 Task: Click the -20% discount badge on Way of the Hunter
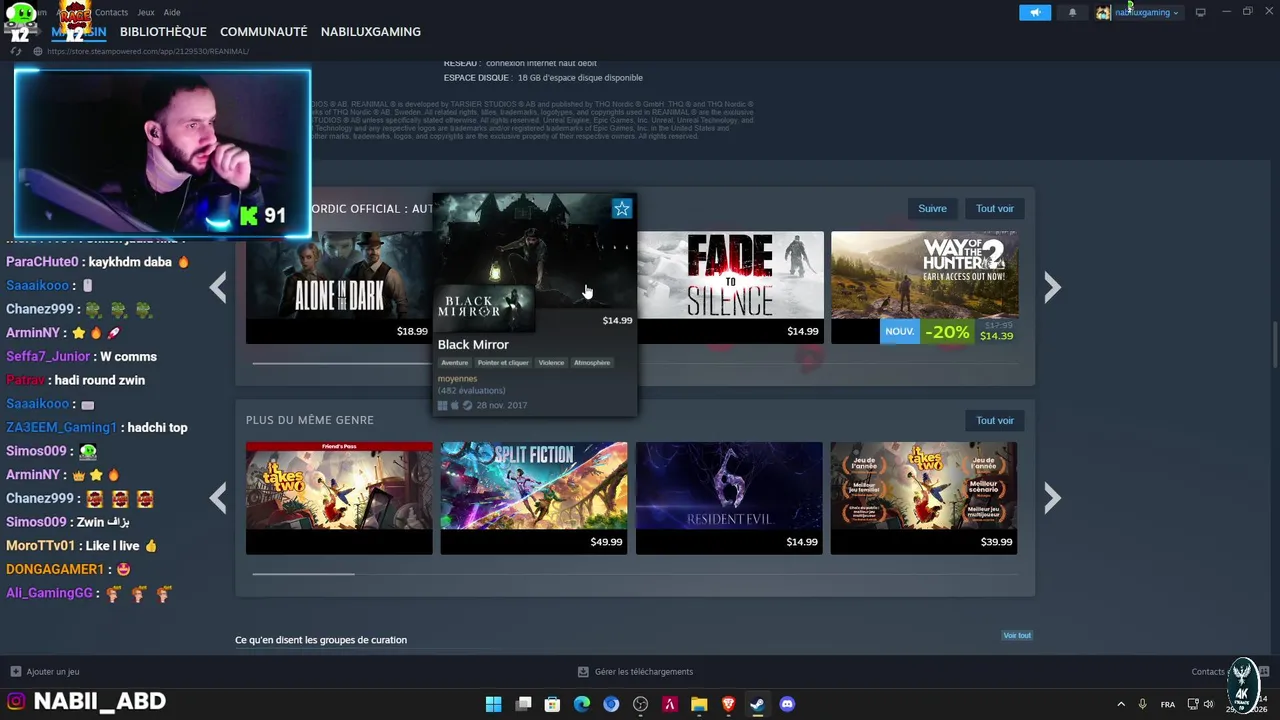point(946,332)
